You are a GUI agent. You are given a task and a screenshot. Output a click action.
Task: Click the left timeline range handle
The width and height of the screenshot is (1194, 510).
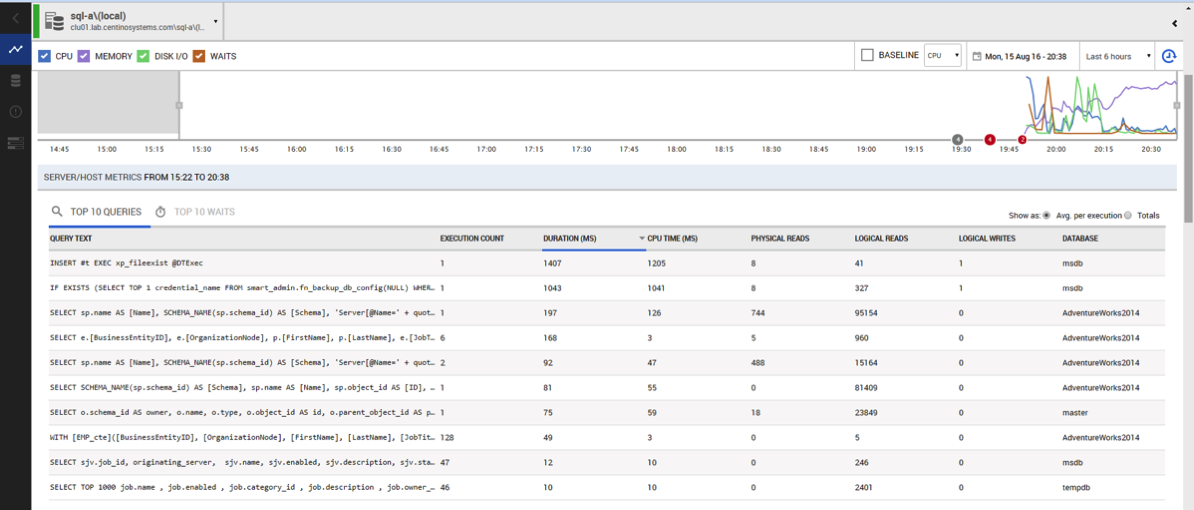179,105
